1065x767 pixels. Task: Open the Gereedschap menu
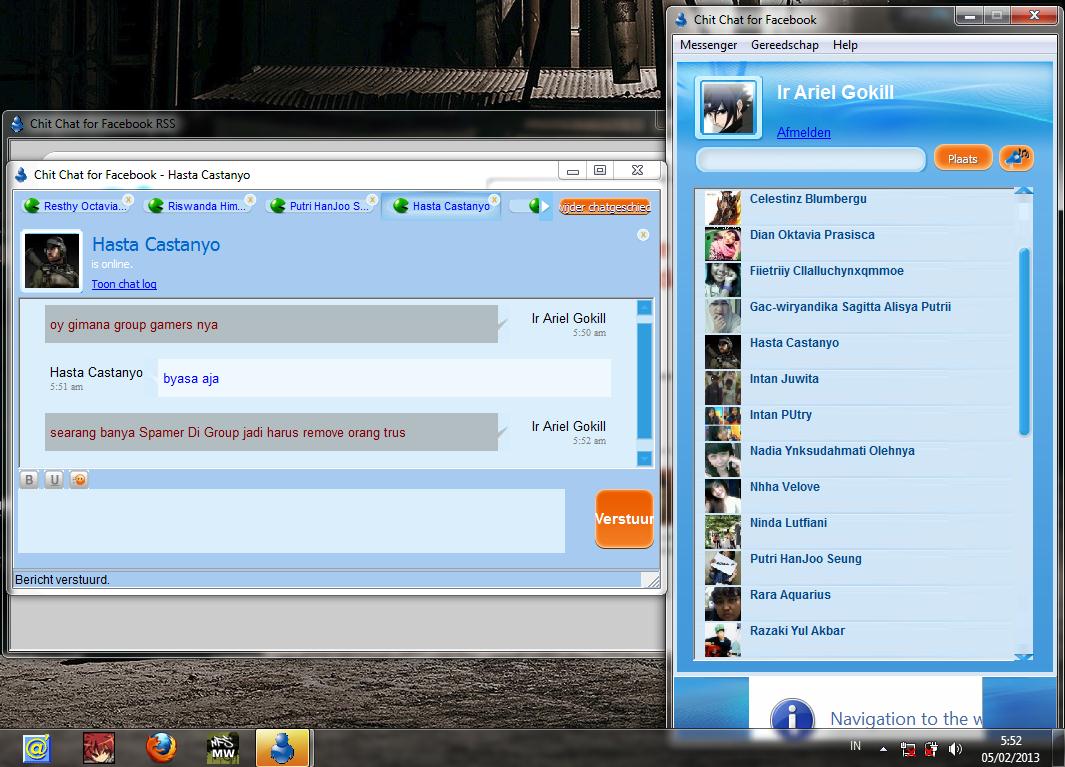point(784,45)
